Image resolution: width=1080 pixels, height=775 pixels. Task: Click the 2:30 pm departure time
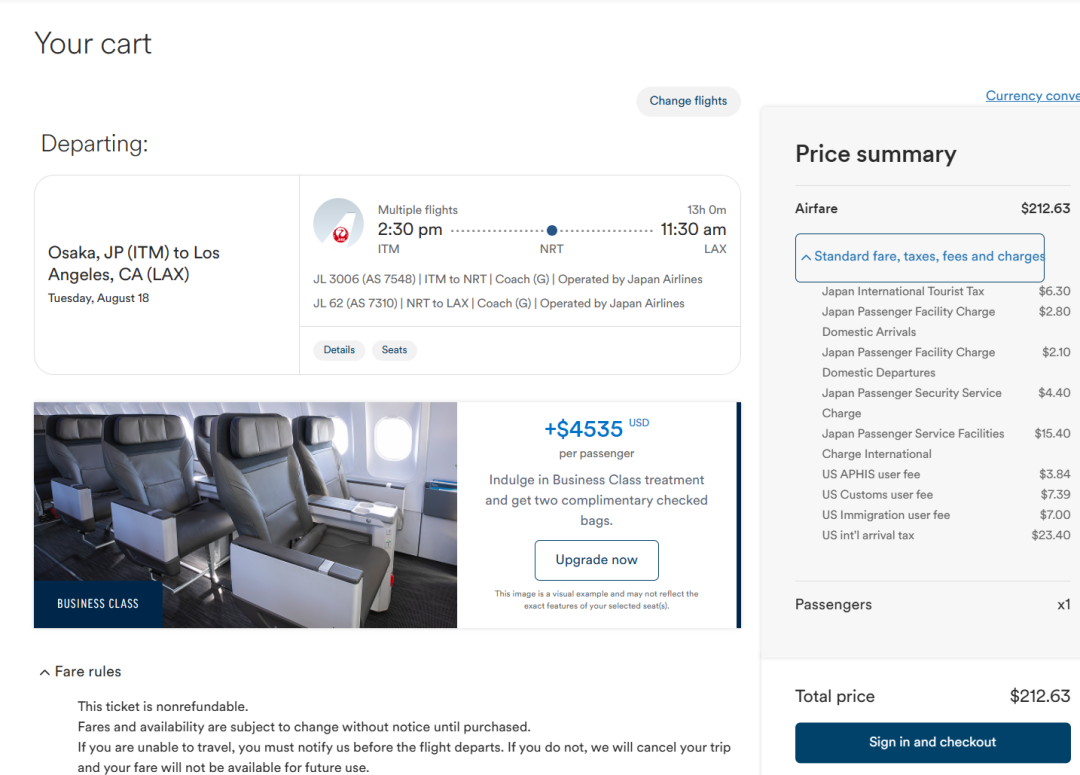click(410, 230)
